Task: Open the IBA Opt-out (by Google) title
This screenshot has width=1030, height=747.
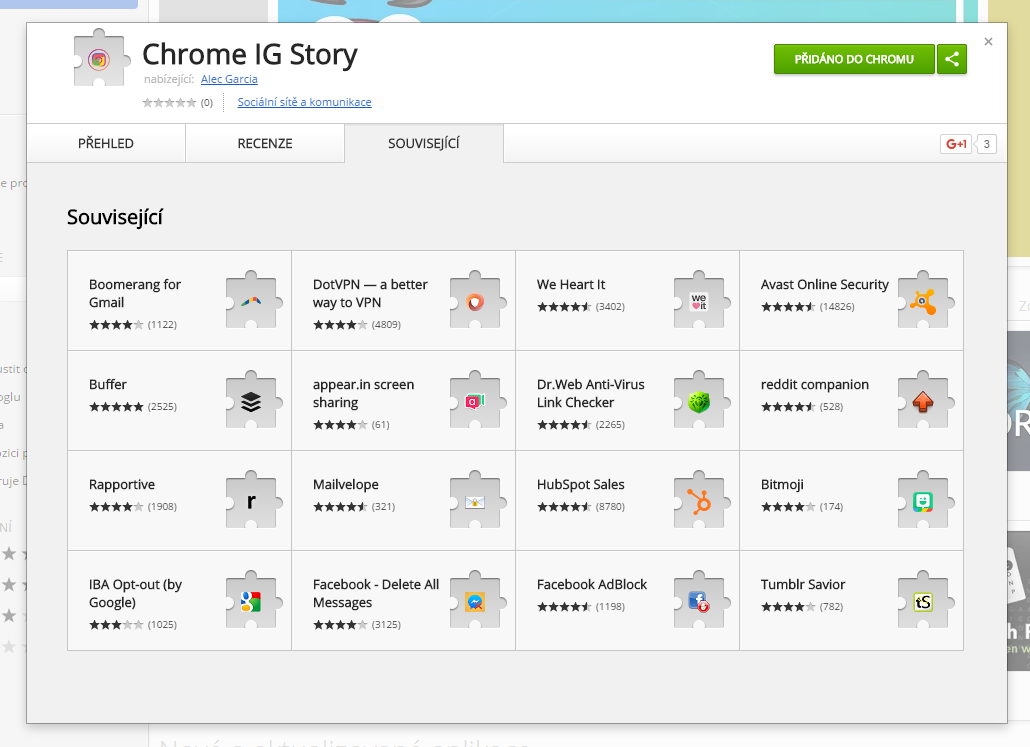Action: pyautogui.click(x=135, y=593)
